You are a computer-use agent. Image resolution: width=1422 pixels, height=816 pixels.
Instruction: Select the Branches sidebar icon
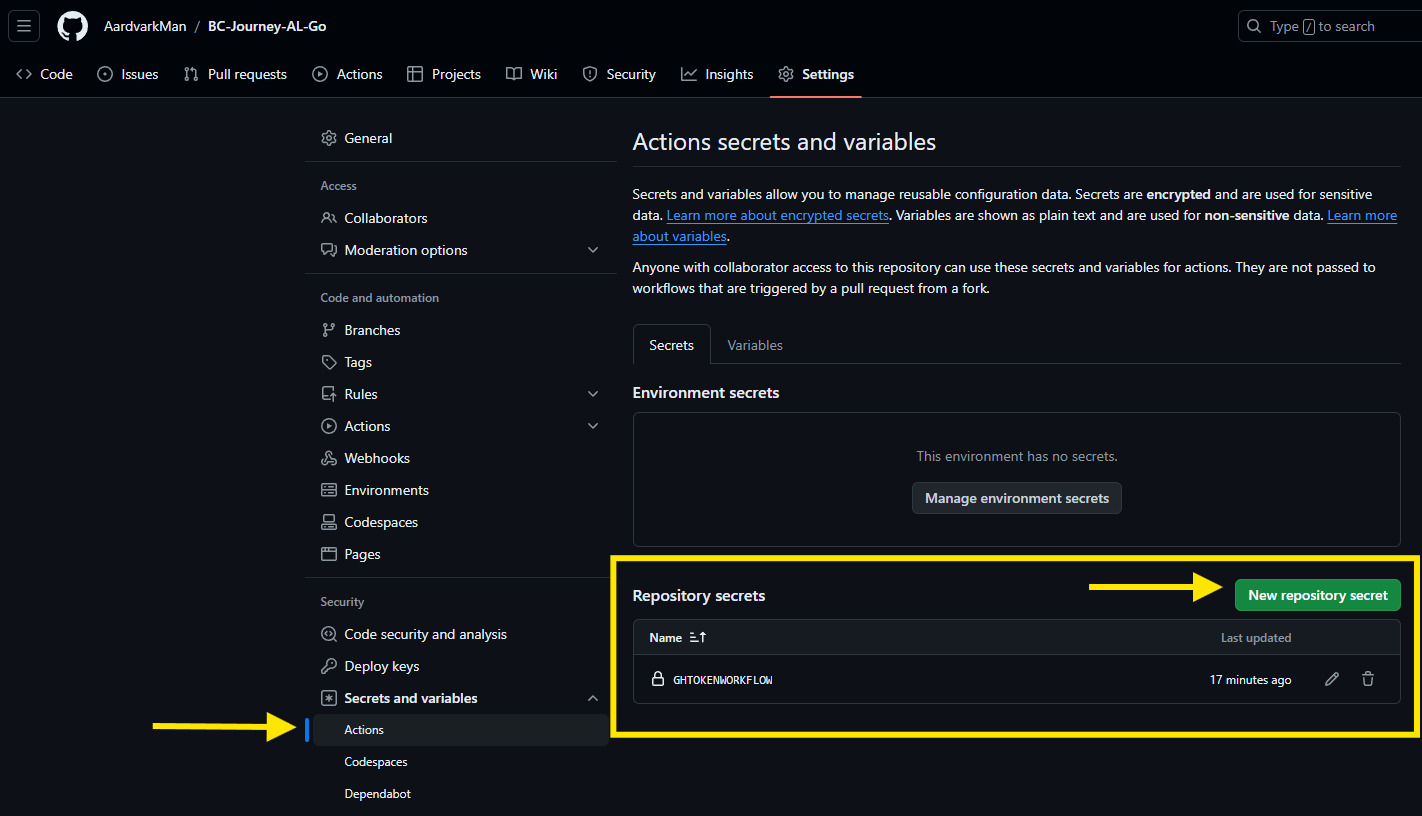[329, 329]
